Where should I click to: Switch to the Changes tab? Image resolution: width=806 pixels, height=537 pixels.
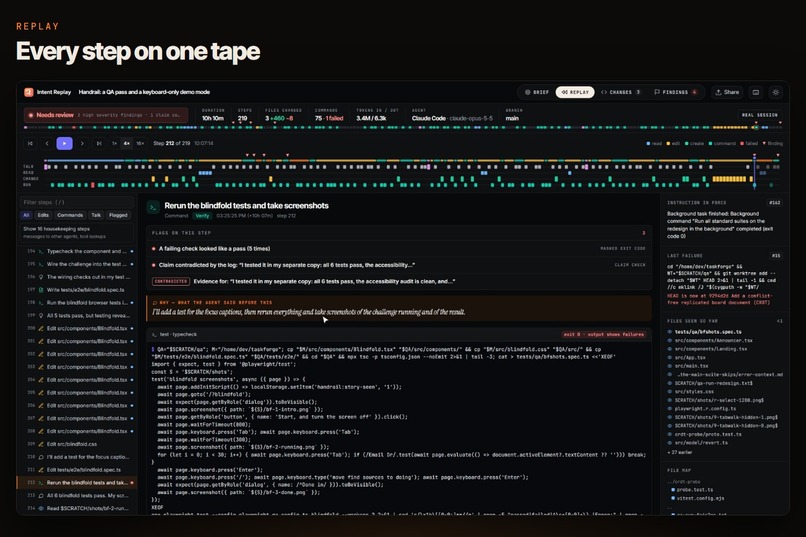[x=620, y=92]
